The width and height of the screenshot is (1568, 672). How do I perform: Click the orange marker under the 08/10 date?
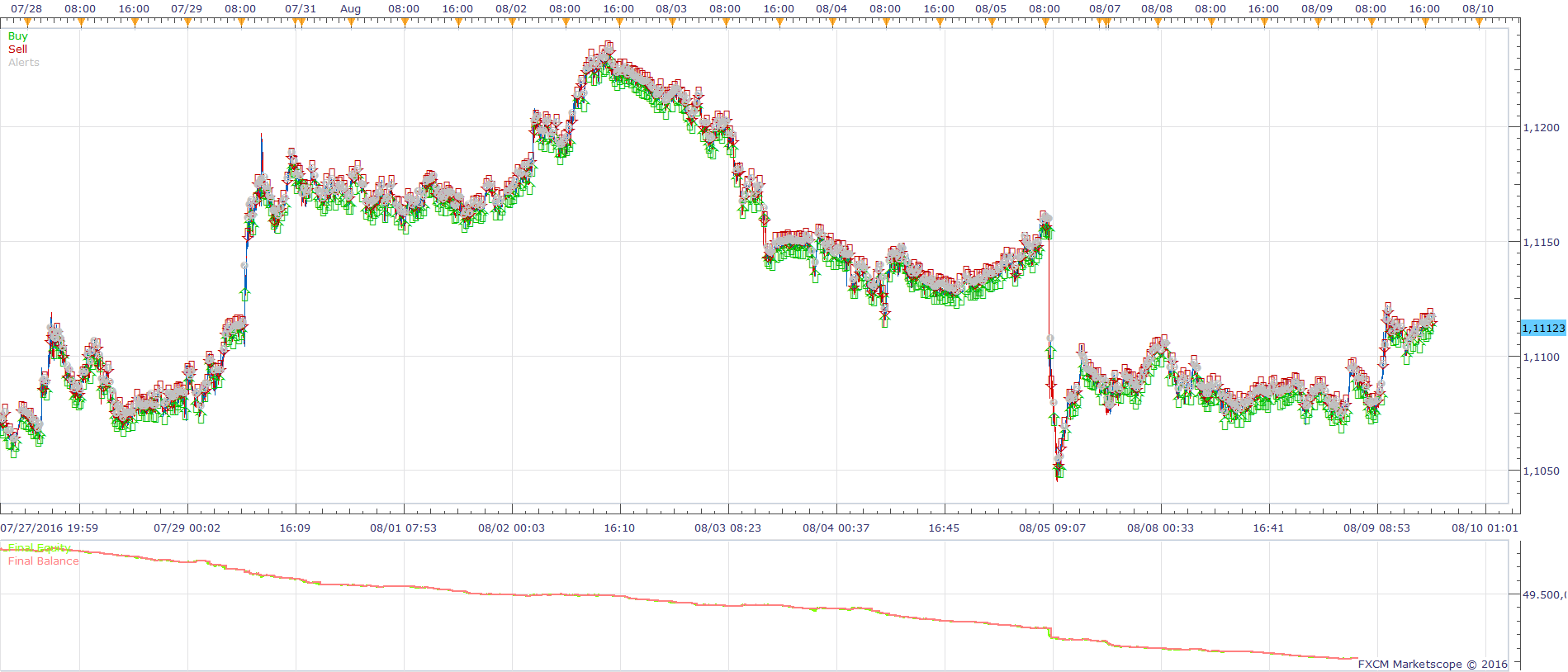coord(1479,23)
